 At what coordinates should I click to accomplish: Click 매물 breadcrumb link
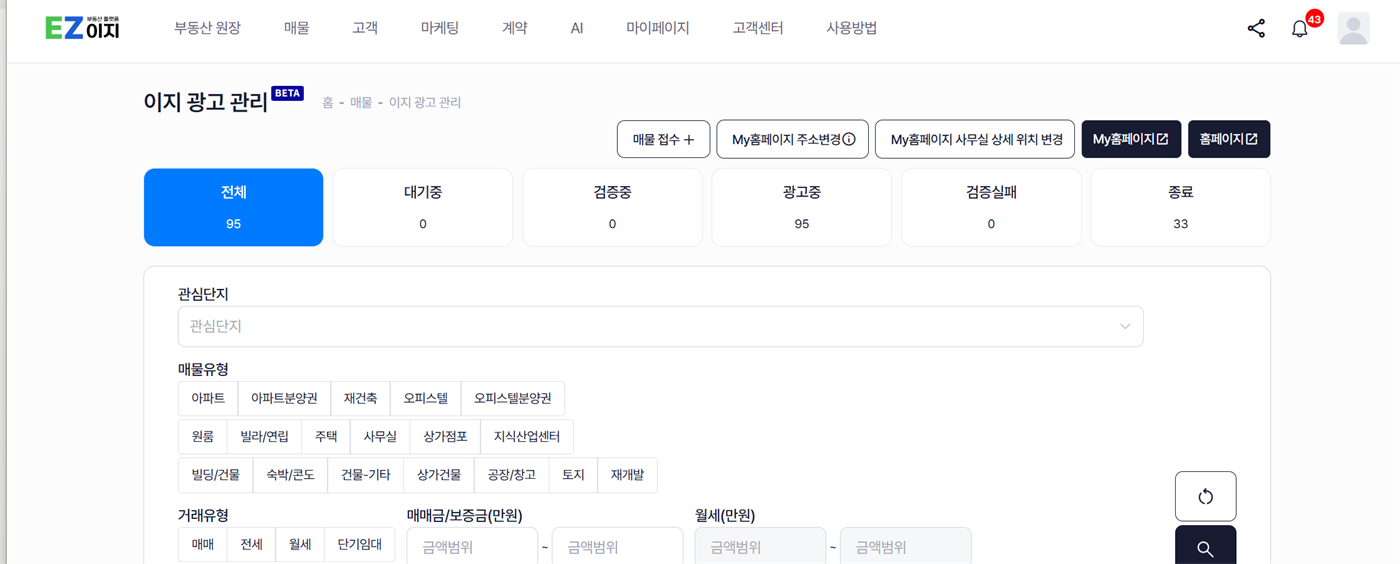(361, 103)
